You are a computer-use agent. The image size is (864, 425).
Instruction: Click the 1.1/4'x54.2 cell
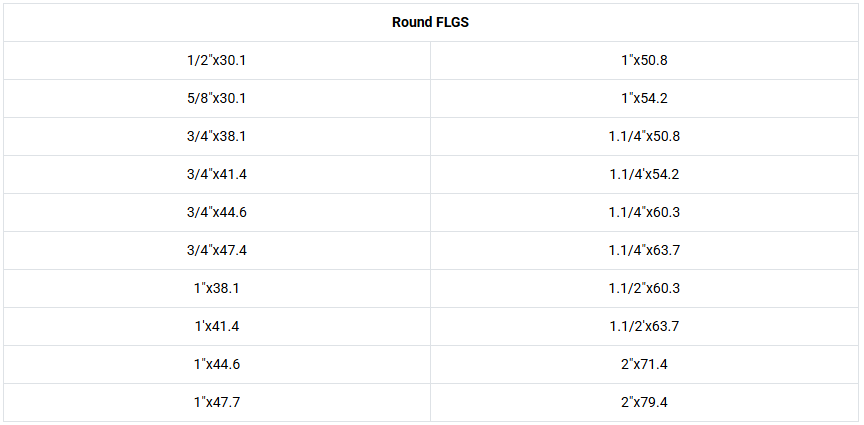click(644, 174)
